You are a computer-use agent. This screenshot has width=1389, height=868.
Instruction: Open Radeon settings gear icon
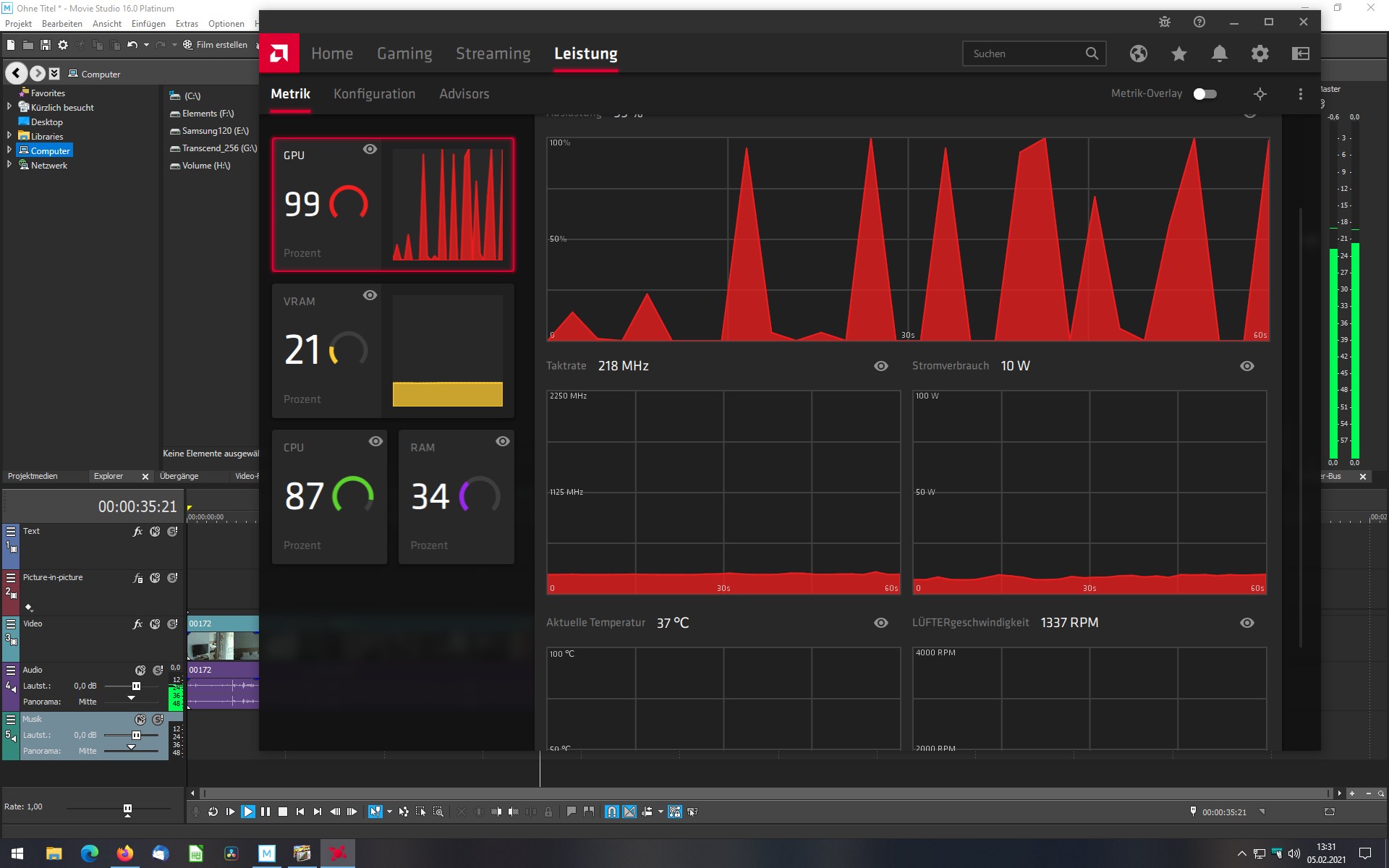[x=1260, y=54]
